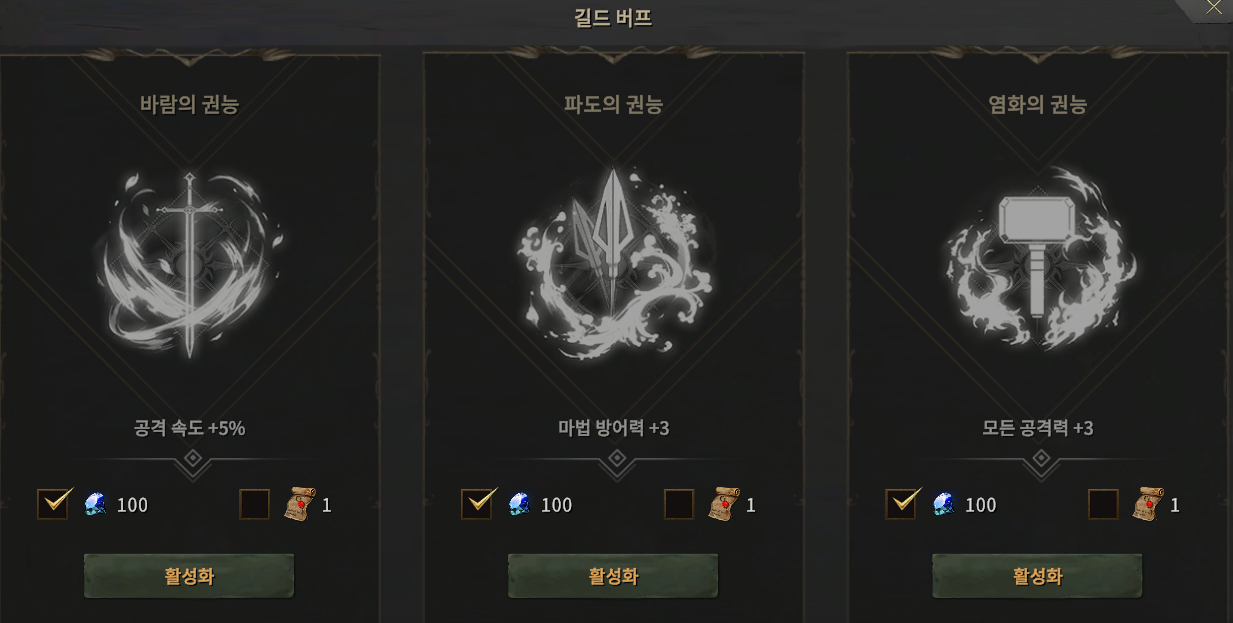Screen dimensions: 1233x623
Task: Click the wind sword emblem for 바람의 권능
Action: pyautogui.click(x=189, y=263)
